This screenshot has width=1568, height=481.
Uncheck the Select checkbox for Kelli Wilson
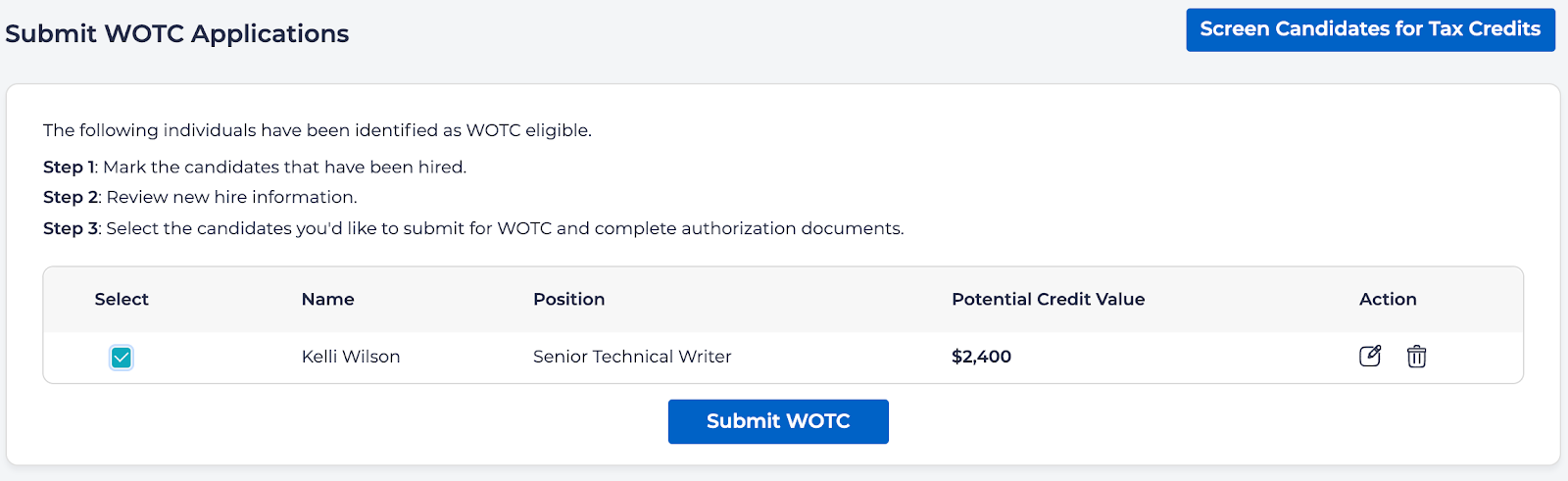pyautogui.click(x=122, y=358)
